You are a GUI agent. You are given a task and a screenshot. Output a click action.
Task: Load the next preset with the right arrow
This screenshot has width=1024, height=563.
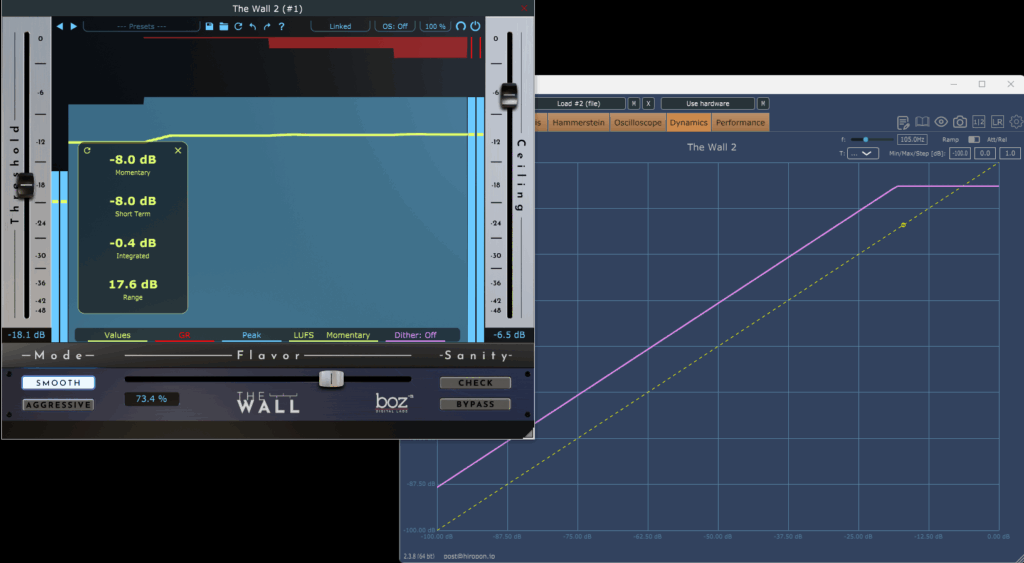[74, 26]
